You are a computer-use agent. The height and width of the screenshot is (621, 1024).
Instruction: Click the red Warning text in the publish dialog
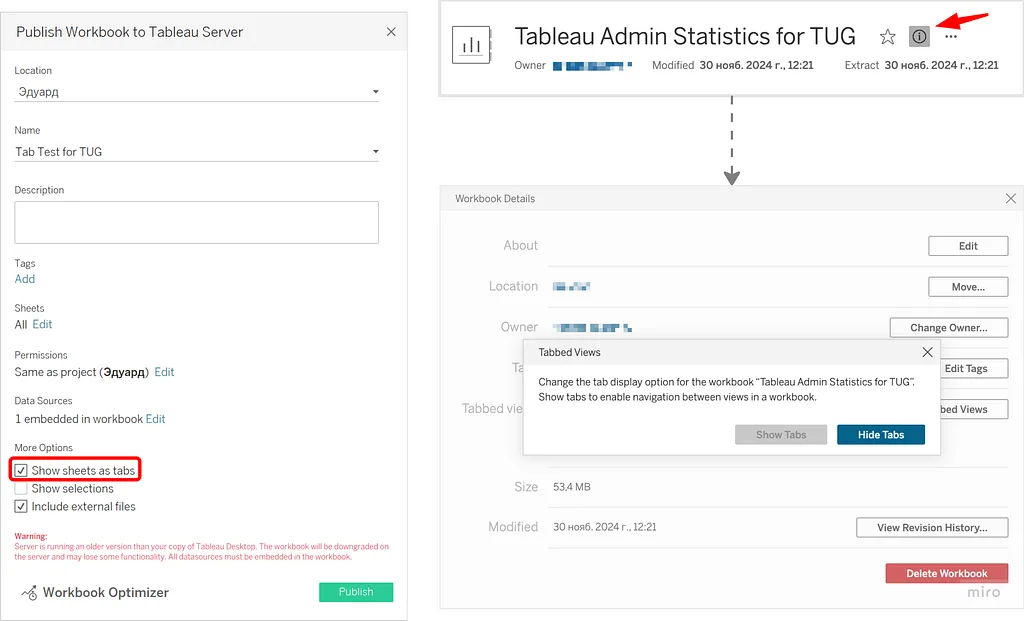[x=202, y=547]
